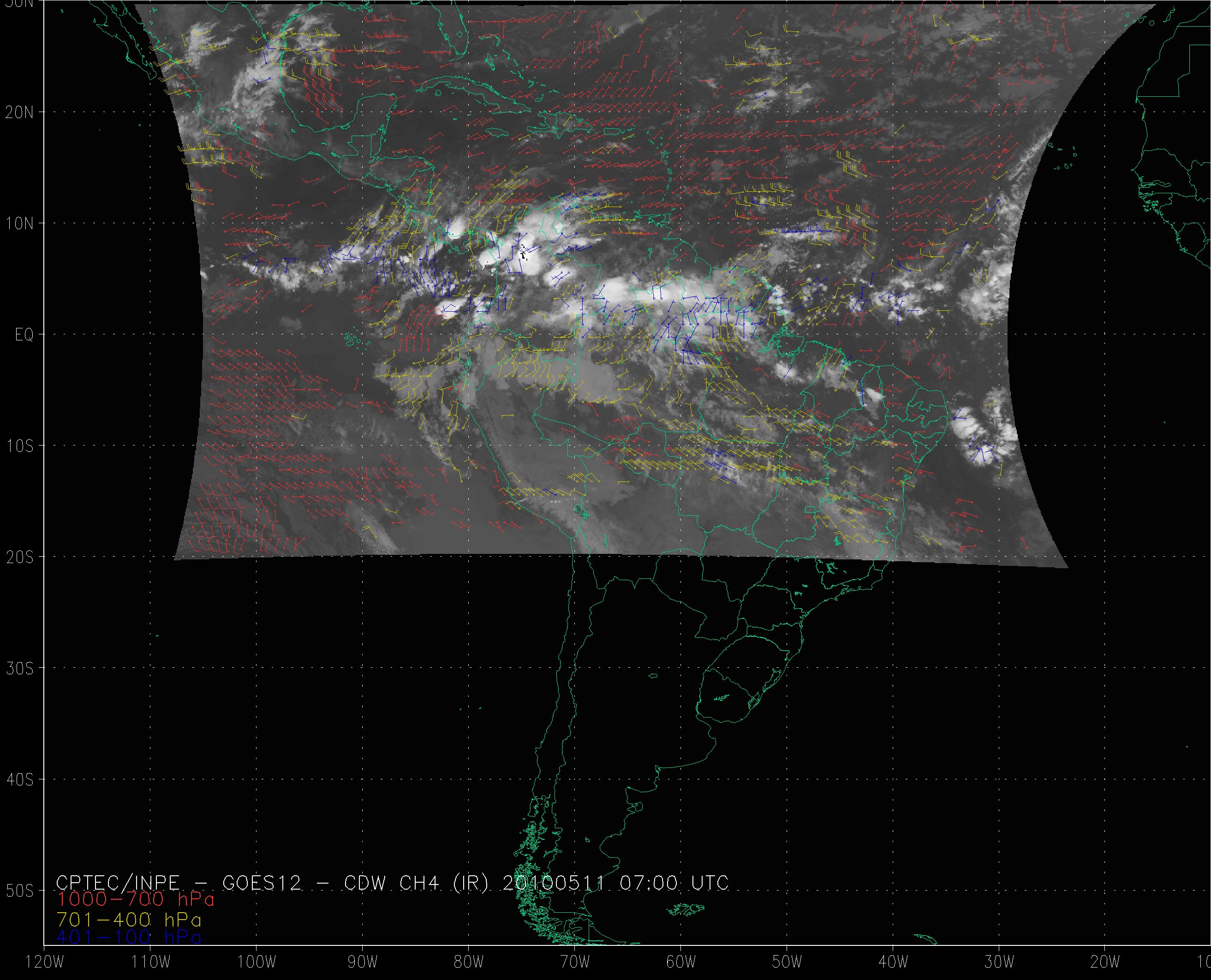Image resolution: width=1211 pixels, height=980 pixels.
Task: Click the 30S latitude axis label
Action: click(20, 668)
